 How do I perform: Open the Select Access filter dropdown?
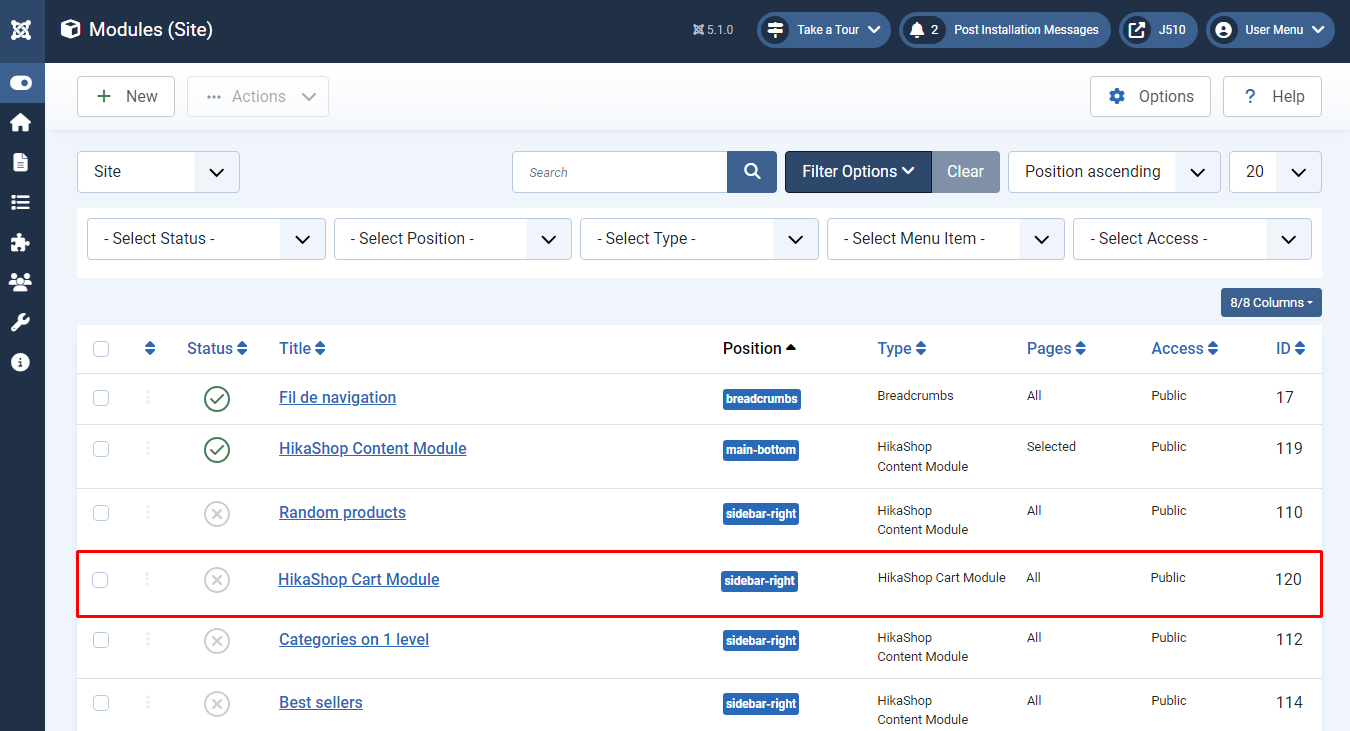[x=1192, y=239]
